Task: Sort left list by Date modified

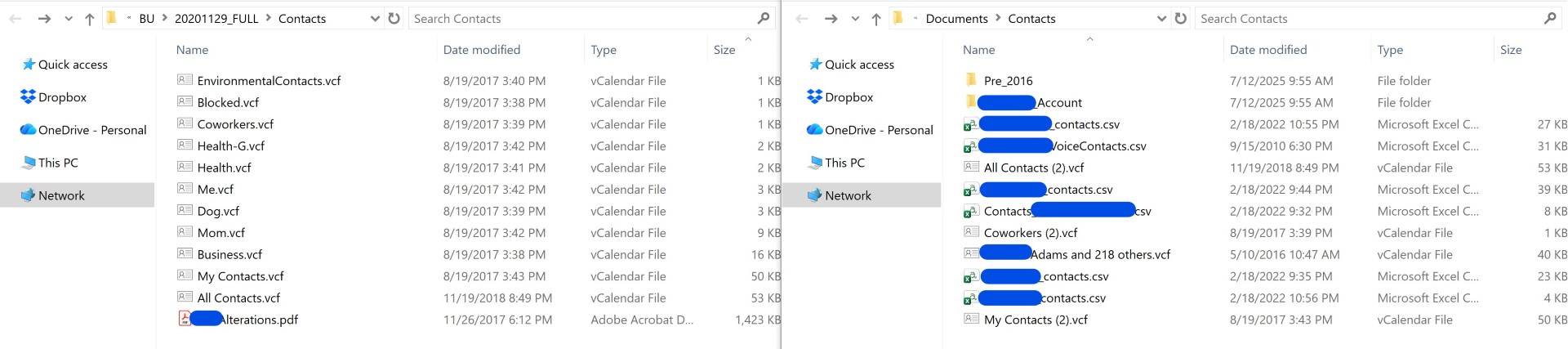Action: pos(482,50)
